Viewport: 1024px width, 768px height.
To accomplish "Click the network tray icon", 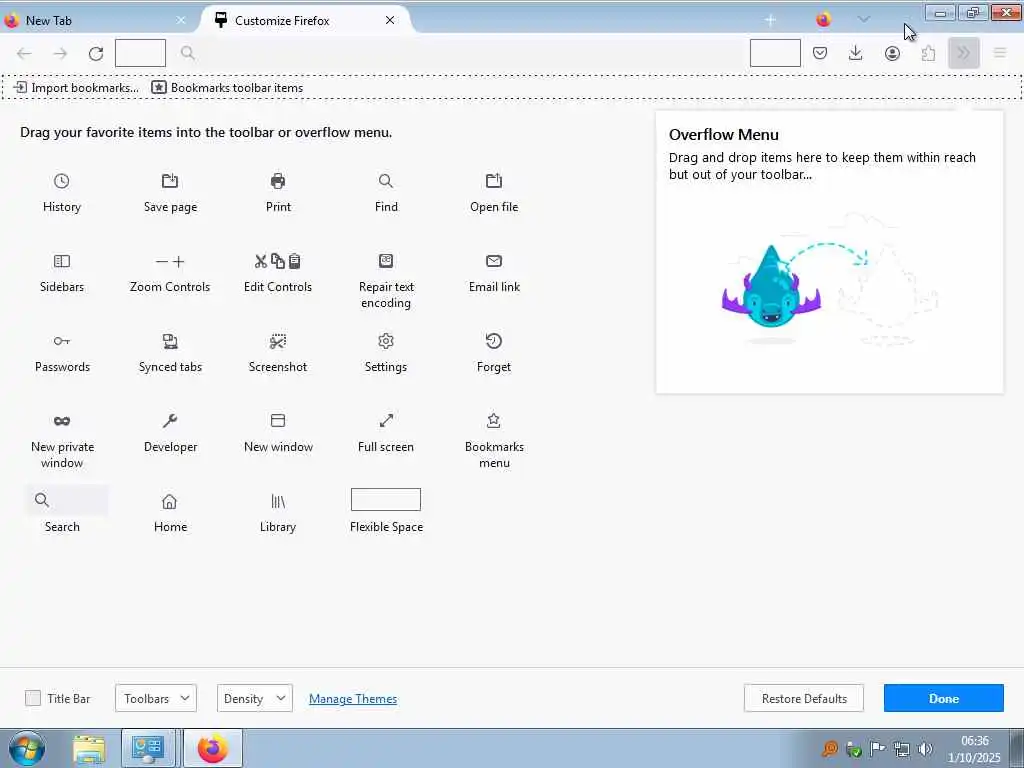I will point(902,749).
